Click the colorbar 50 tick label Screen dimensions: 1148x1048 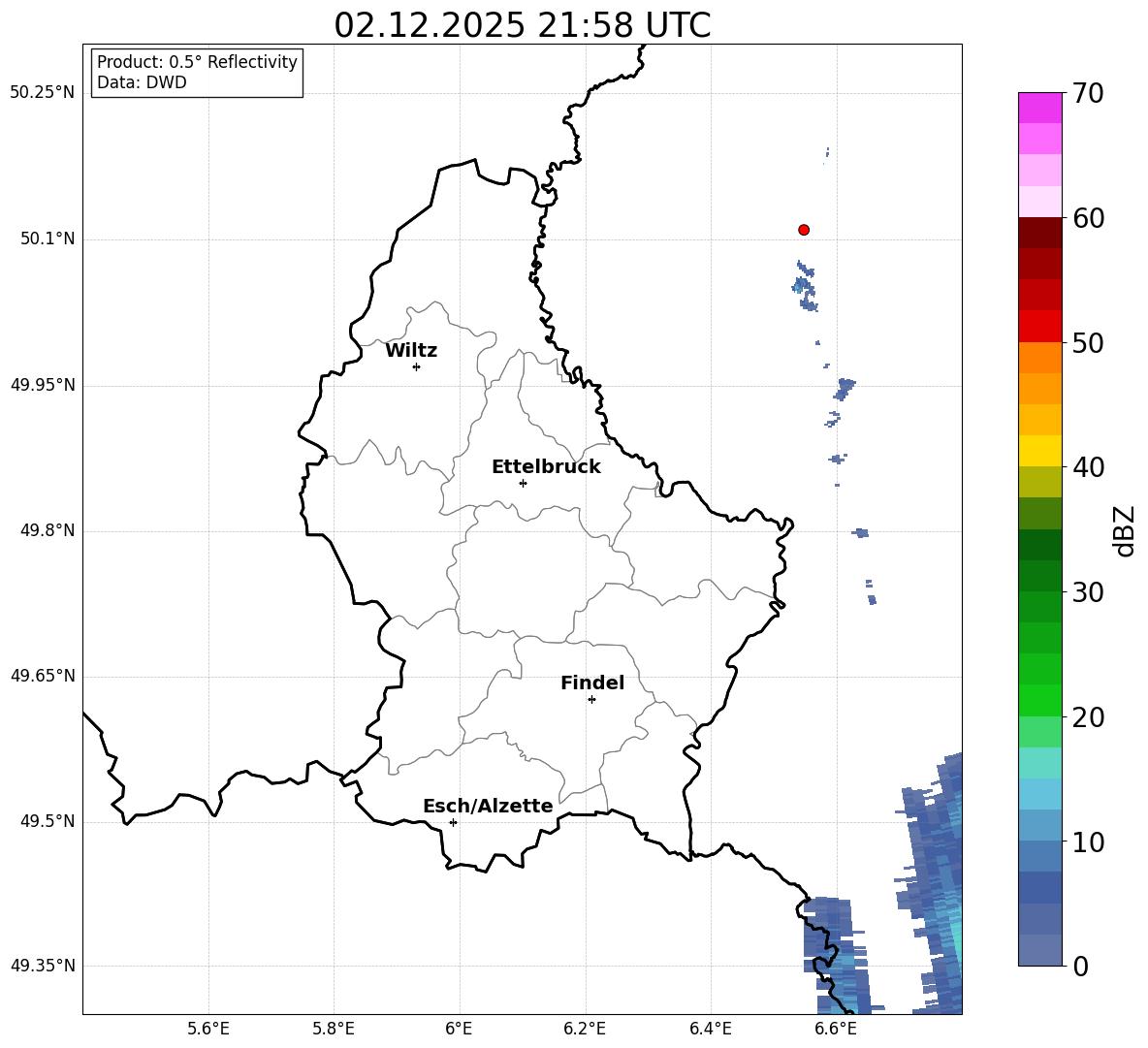pyautogui.click(x=1087, y=342)
